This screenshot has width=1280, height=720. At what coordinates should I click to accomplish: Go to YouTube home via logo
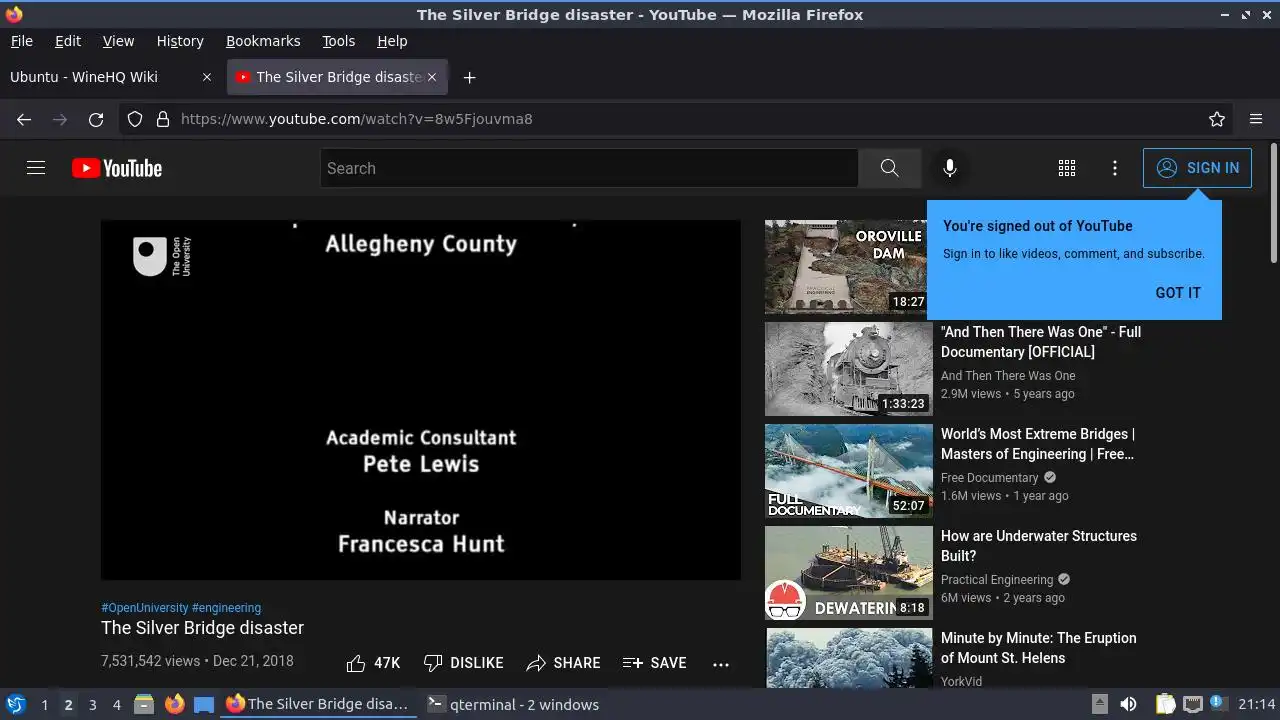pos(117,168)
